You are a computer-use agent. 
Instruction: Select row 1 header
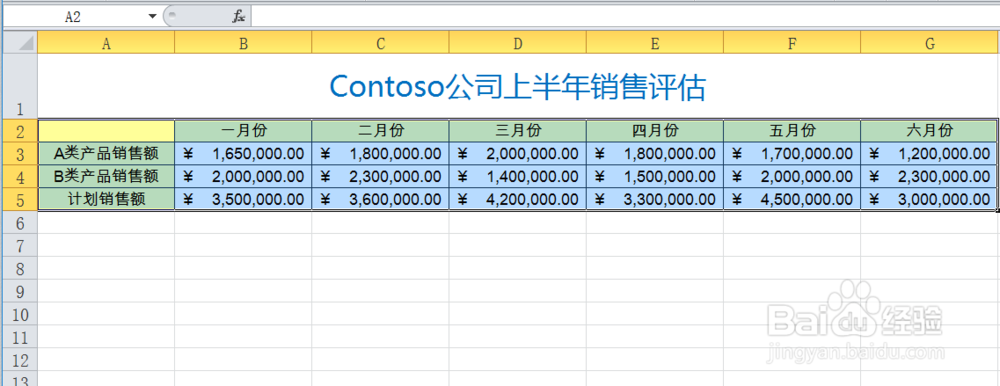point(20,86)
